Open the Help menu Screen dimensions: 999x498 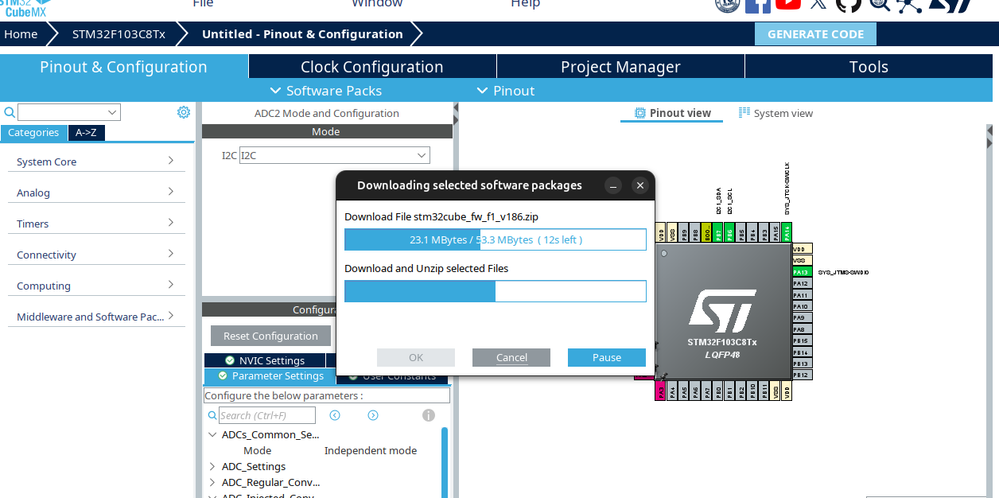point(526,4)
